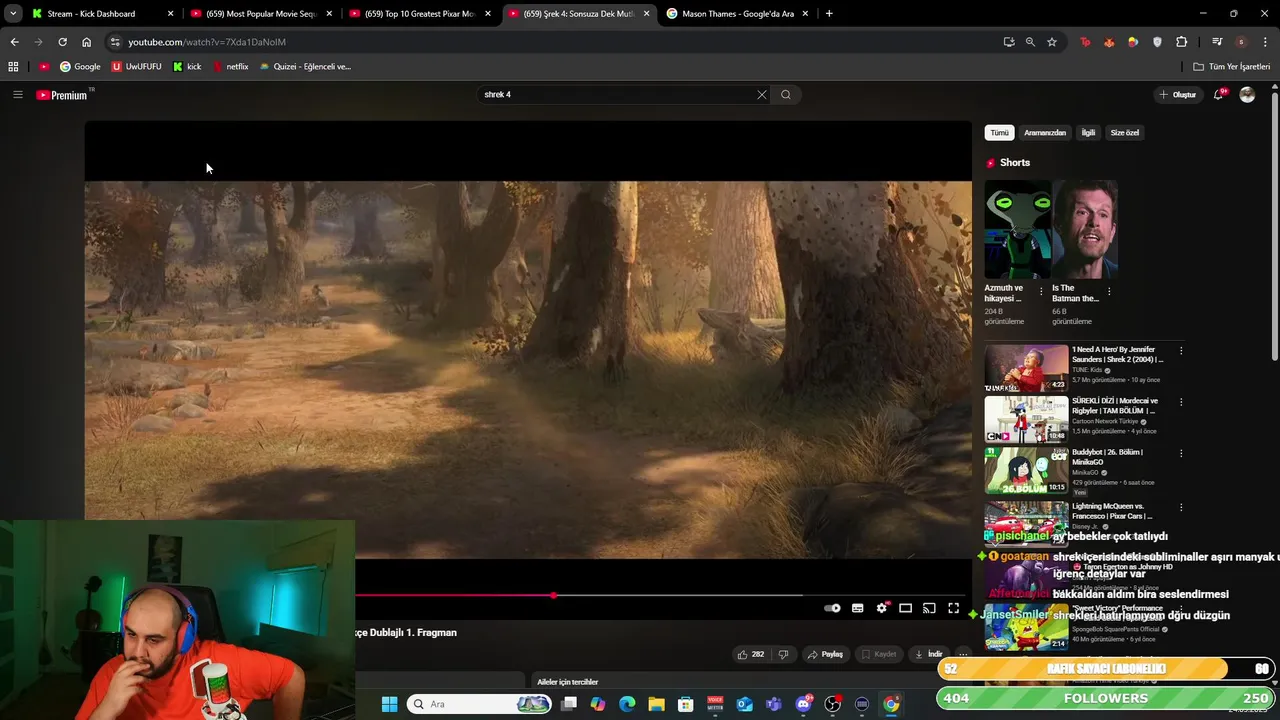Switch to theater mode
Viewport: 1280px width, 720px height.
pos(906,608)
